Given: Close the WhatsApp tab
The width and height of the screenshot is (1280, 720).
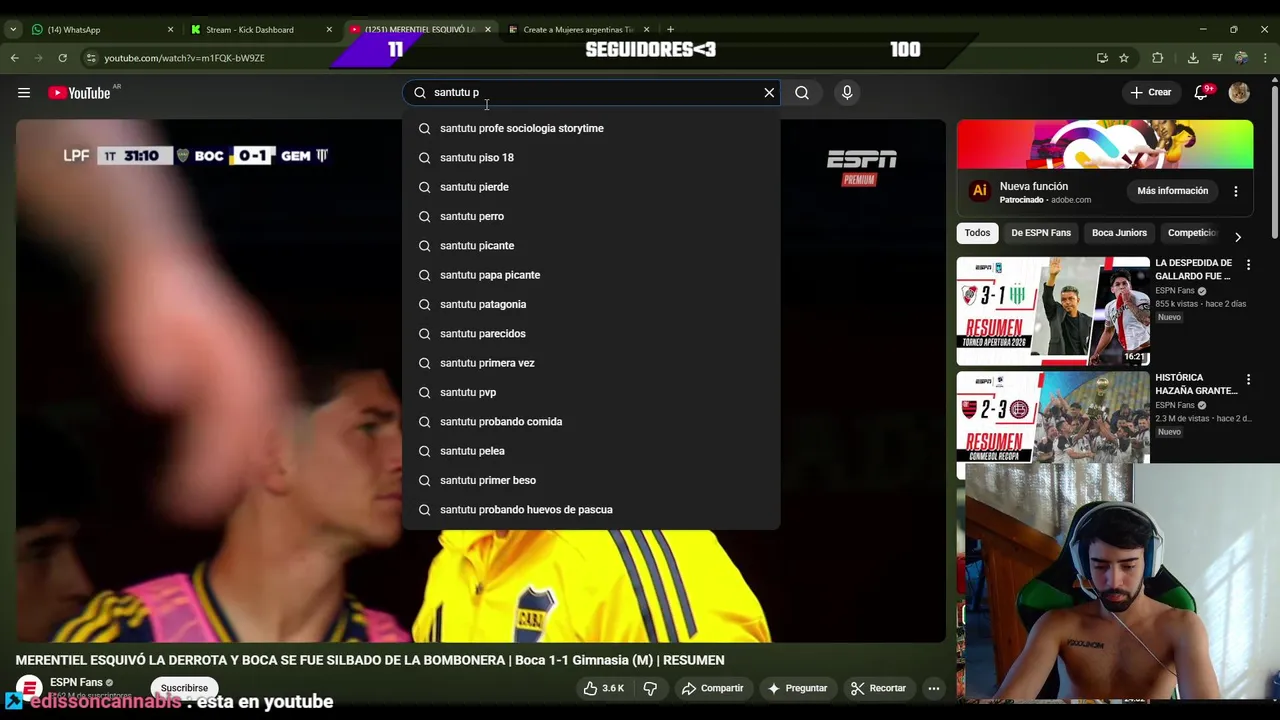Looking at the screenshot, I should tap(170, 30).
